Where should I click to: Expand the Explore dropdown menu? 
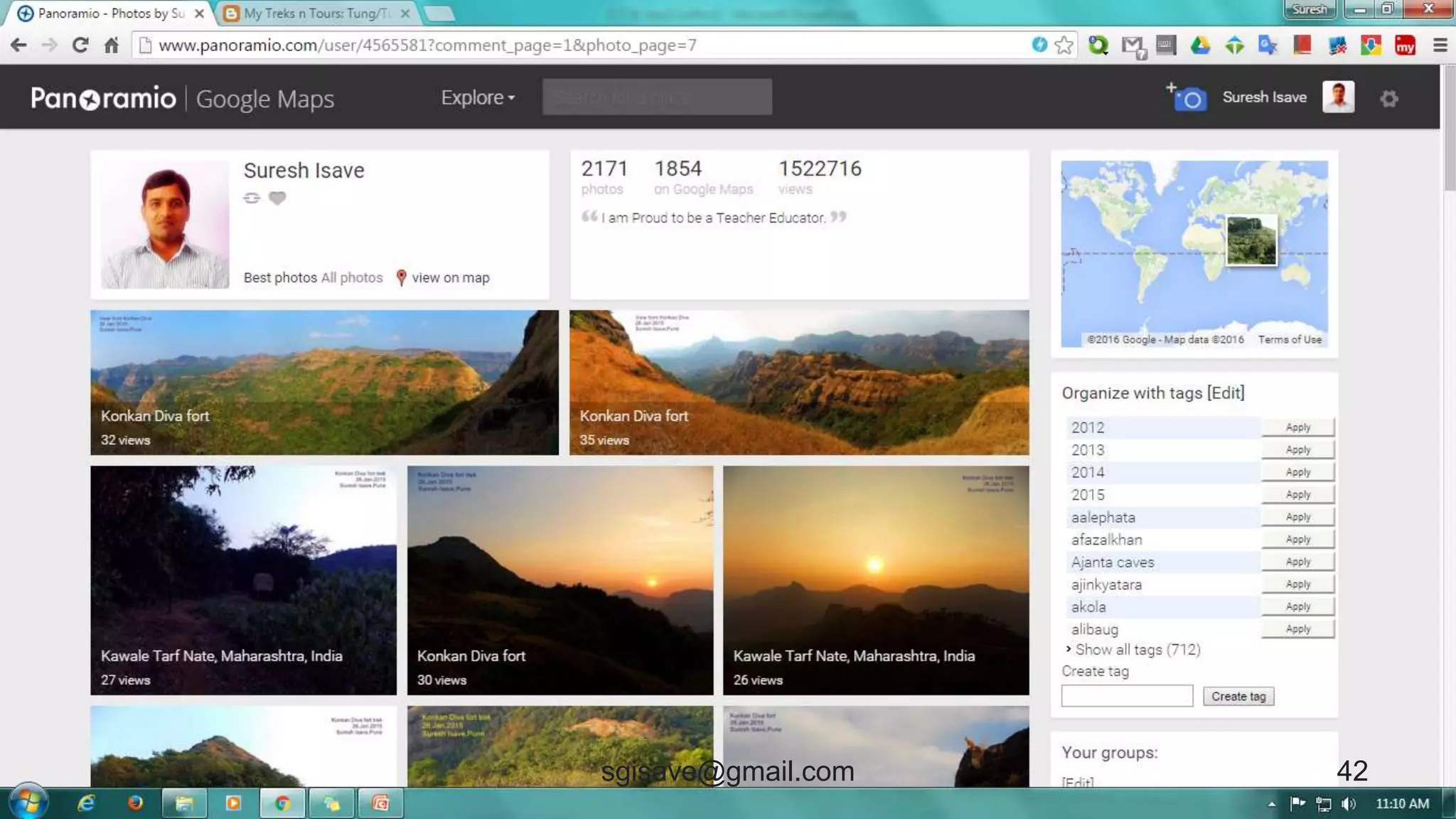tap(478, 97)
